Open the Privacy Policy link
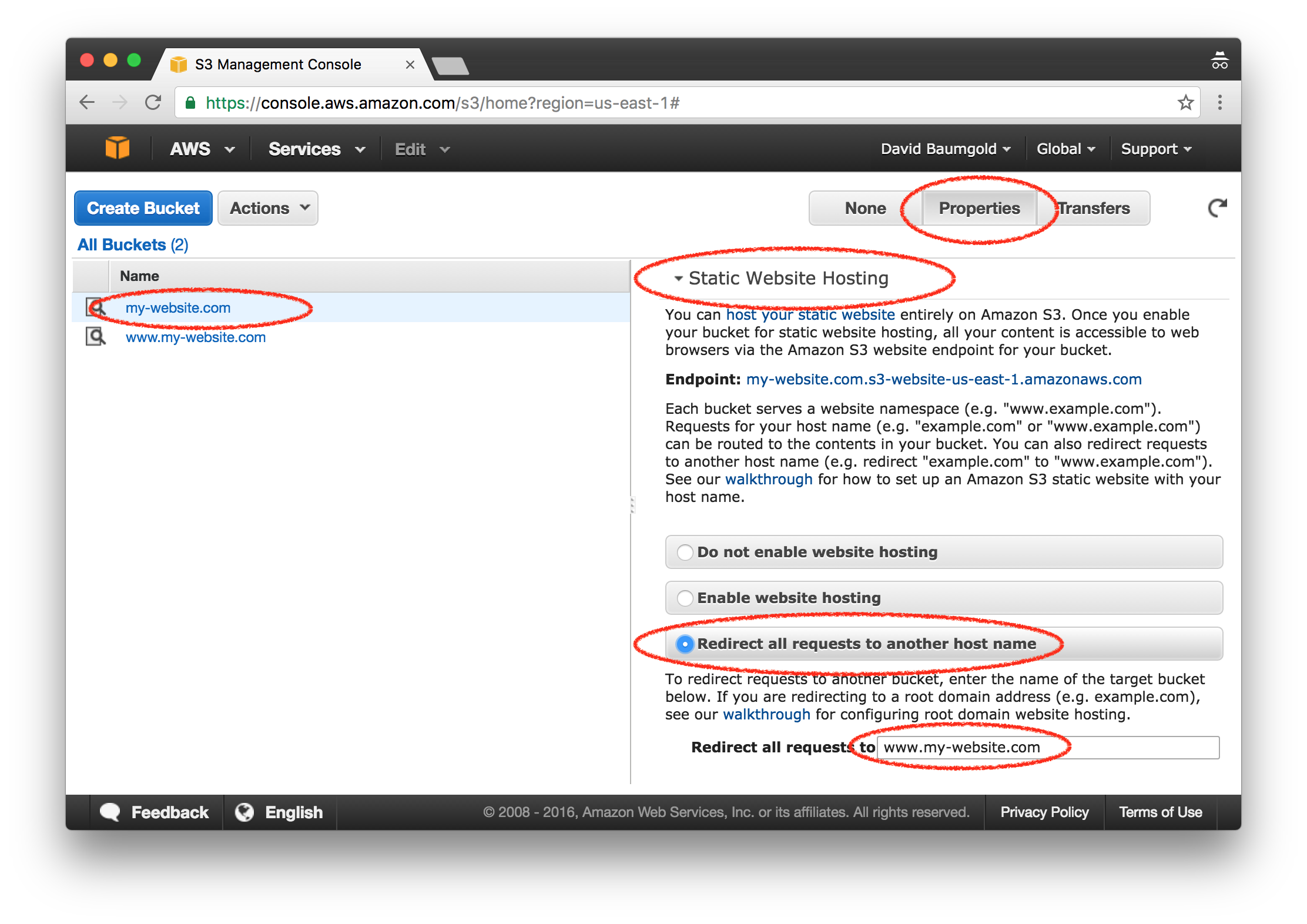1307x924 pixels. tap(1044, 812)
